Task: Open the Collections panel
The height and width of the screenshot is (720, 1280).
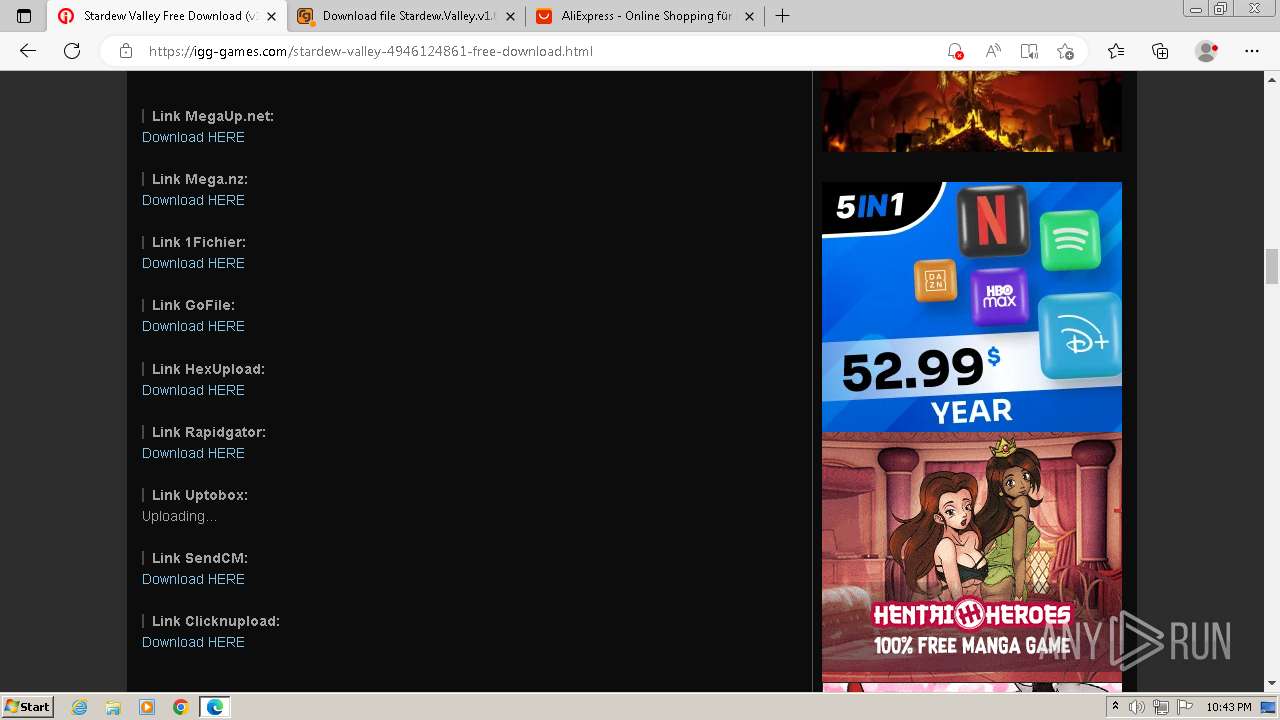Action: pyautogui.click(x=1160, y=51)
